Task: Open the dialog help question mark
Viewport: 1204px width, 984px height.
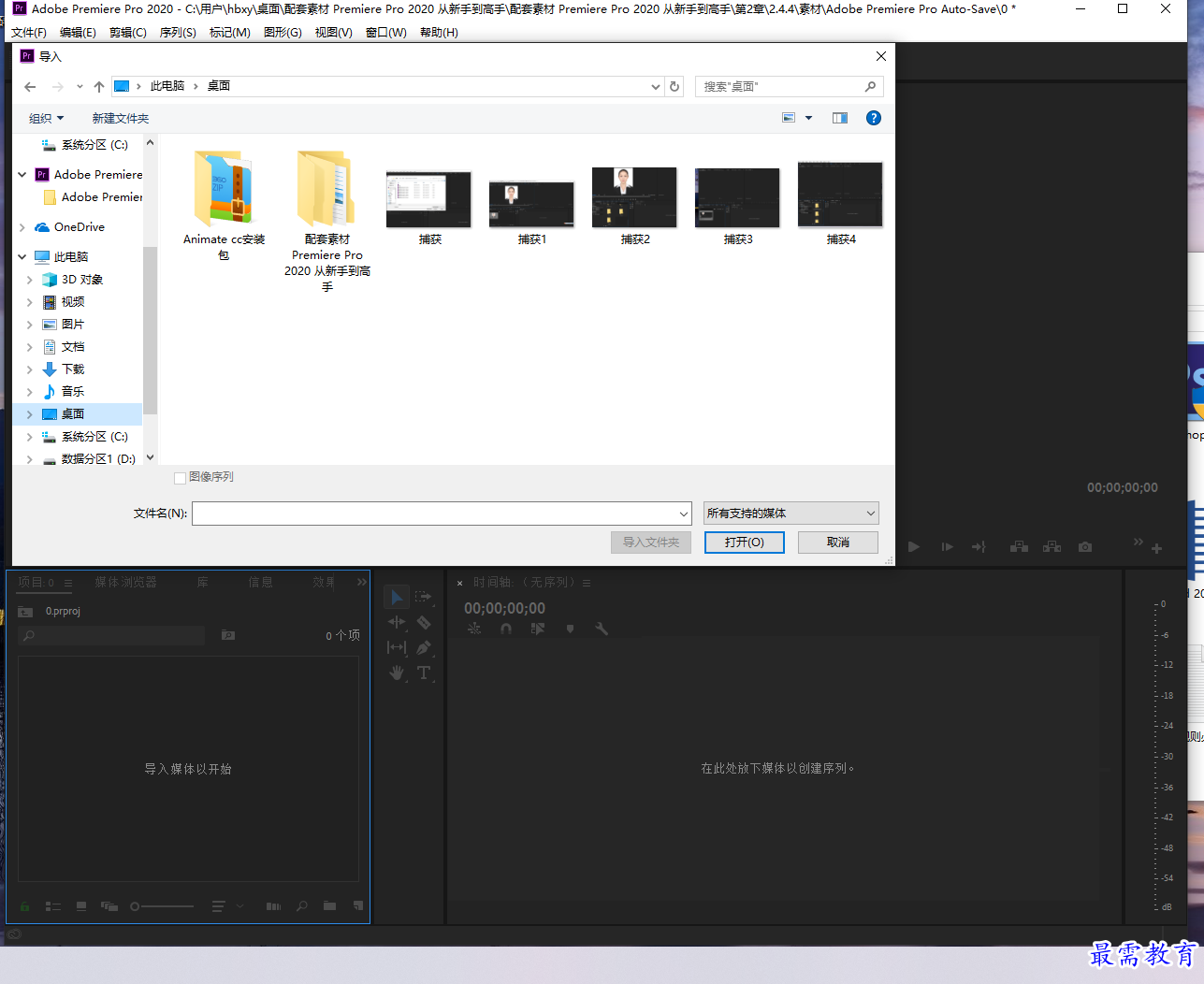Action: click(x=874, y=118)
